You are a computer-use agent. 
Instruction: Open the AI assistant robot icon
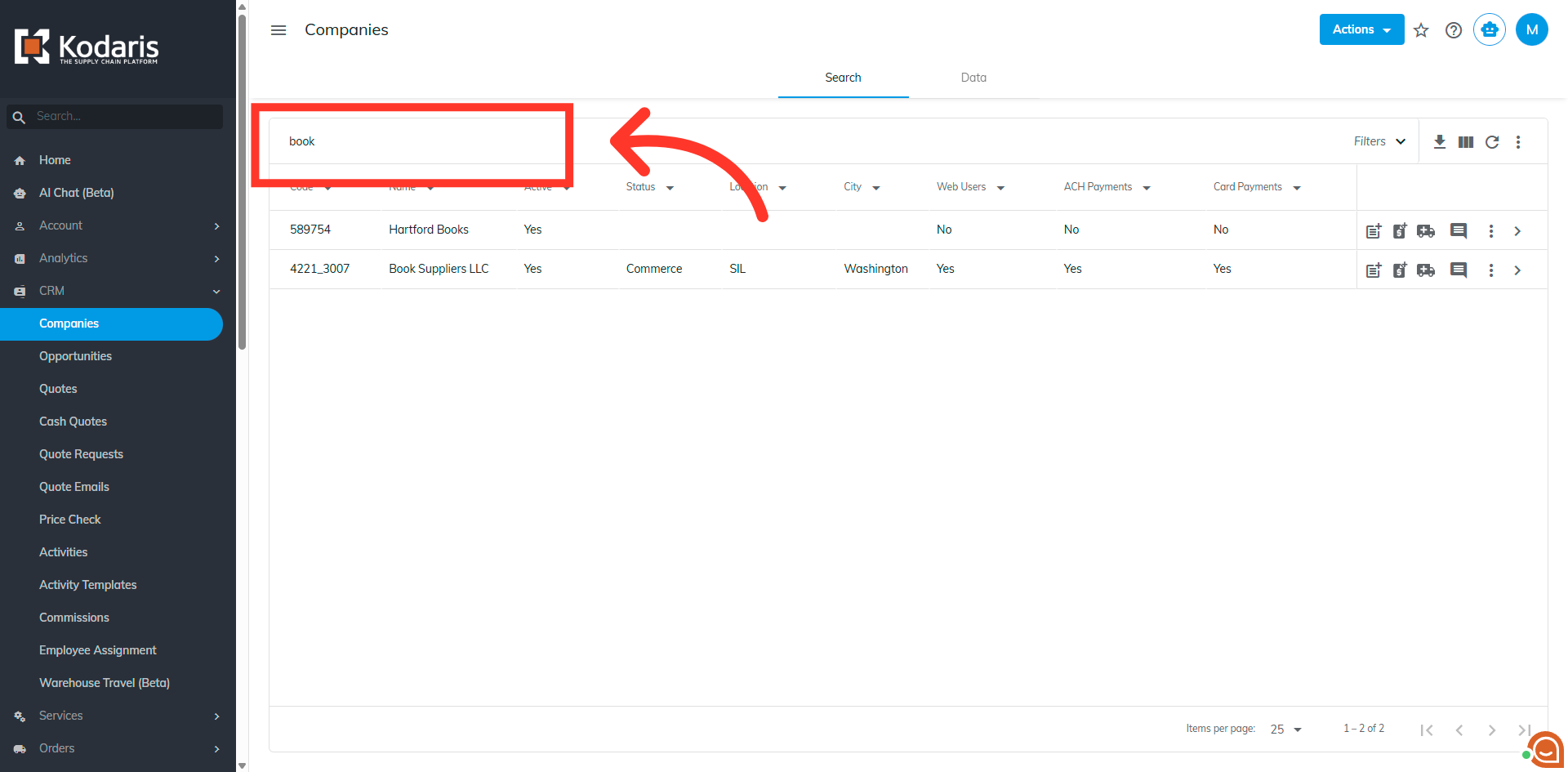[x=1490, y=29]
